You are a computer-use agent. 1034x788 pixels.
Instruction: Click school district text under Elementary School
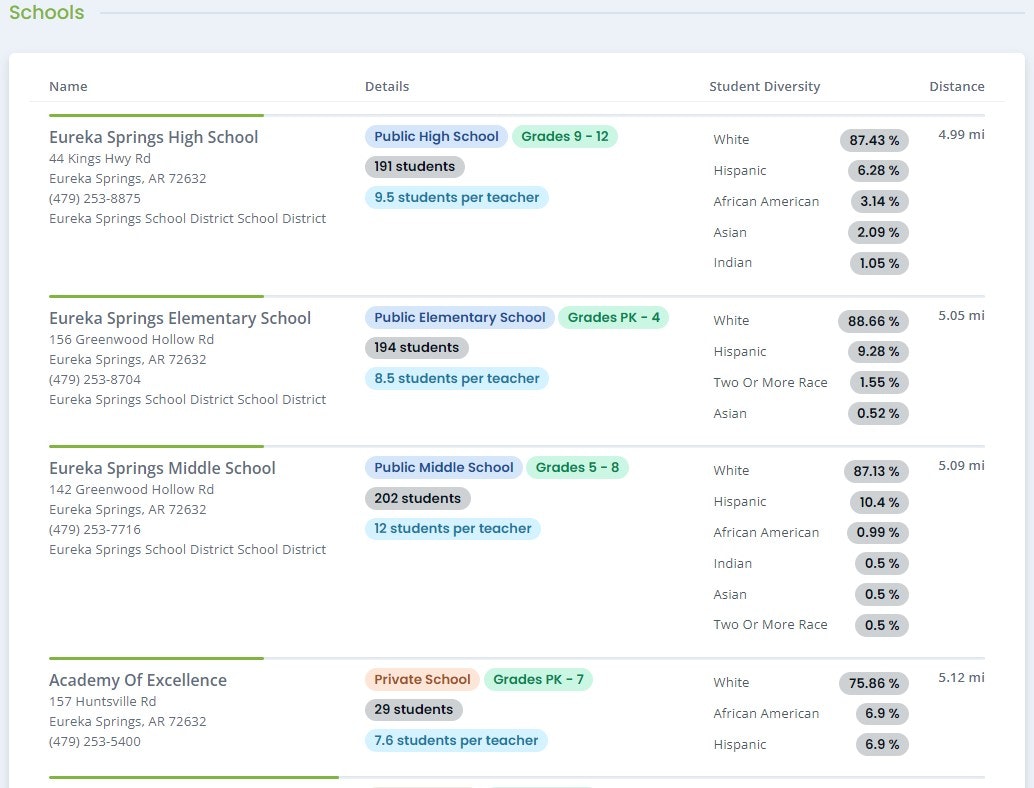pyautogui.click(x=187, y=400)
